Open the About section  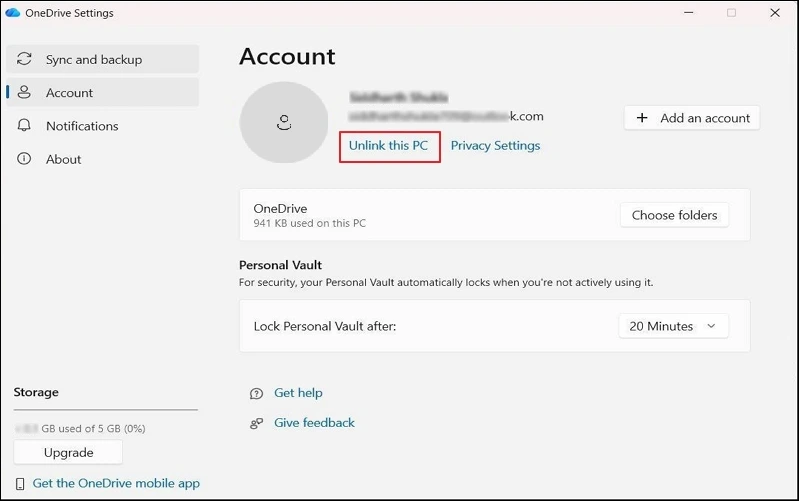pos(102,159)
